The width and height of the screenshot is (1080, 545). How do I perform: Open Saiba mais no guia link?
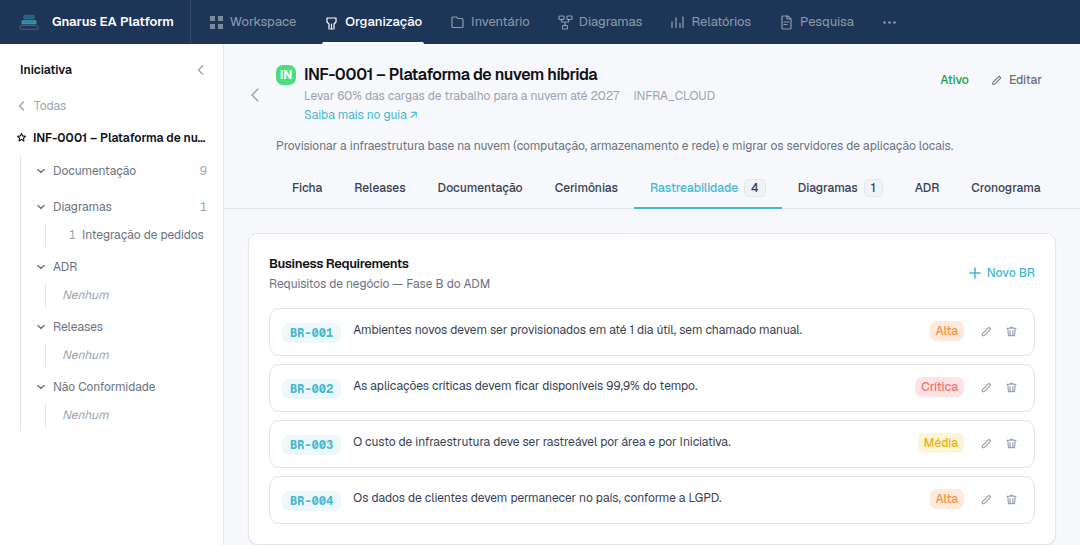click(361, 115)
